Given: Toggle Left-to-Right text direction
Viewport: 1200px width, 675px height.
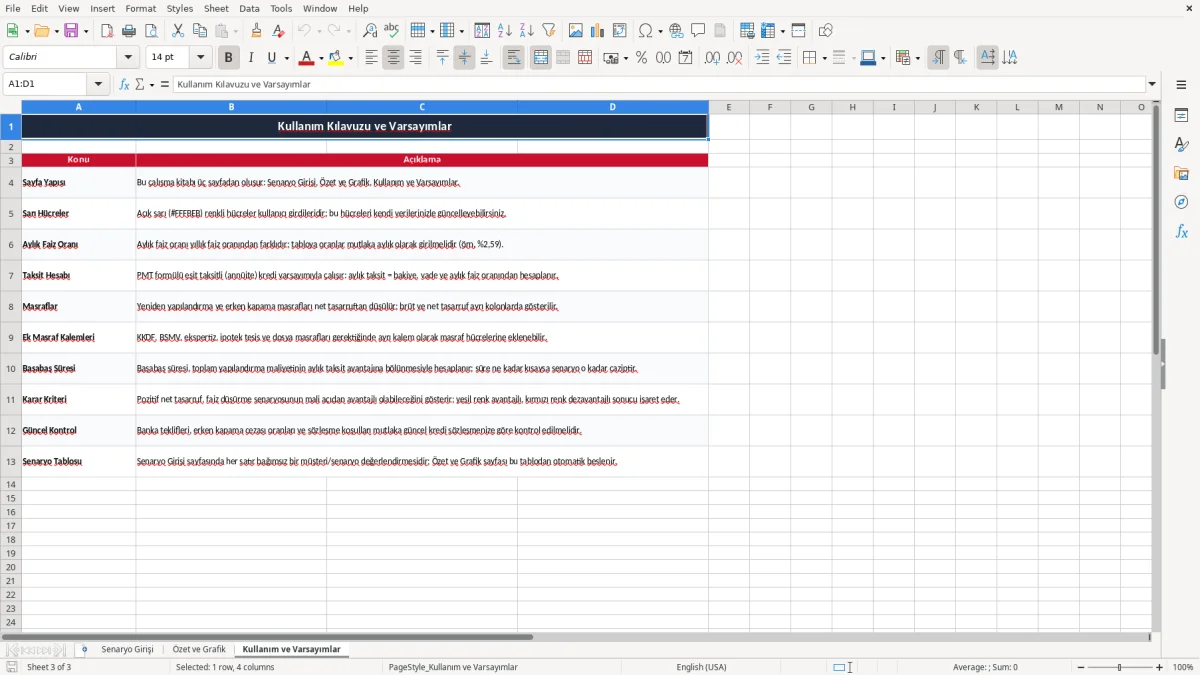Looking at the screenshot, I should click(x=938, y=58).
